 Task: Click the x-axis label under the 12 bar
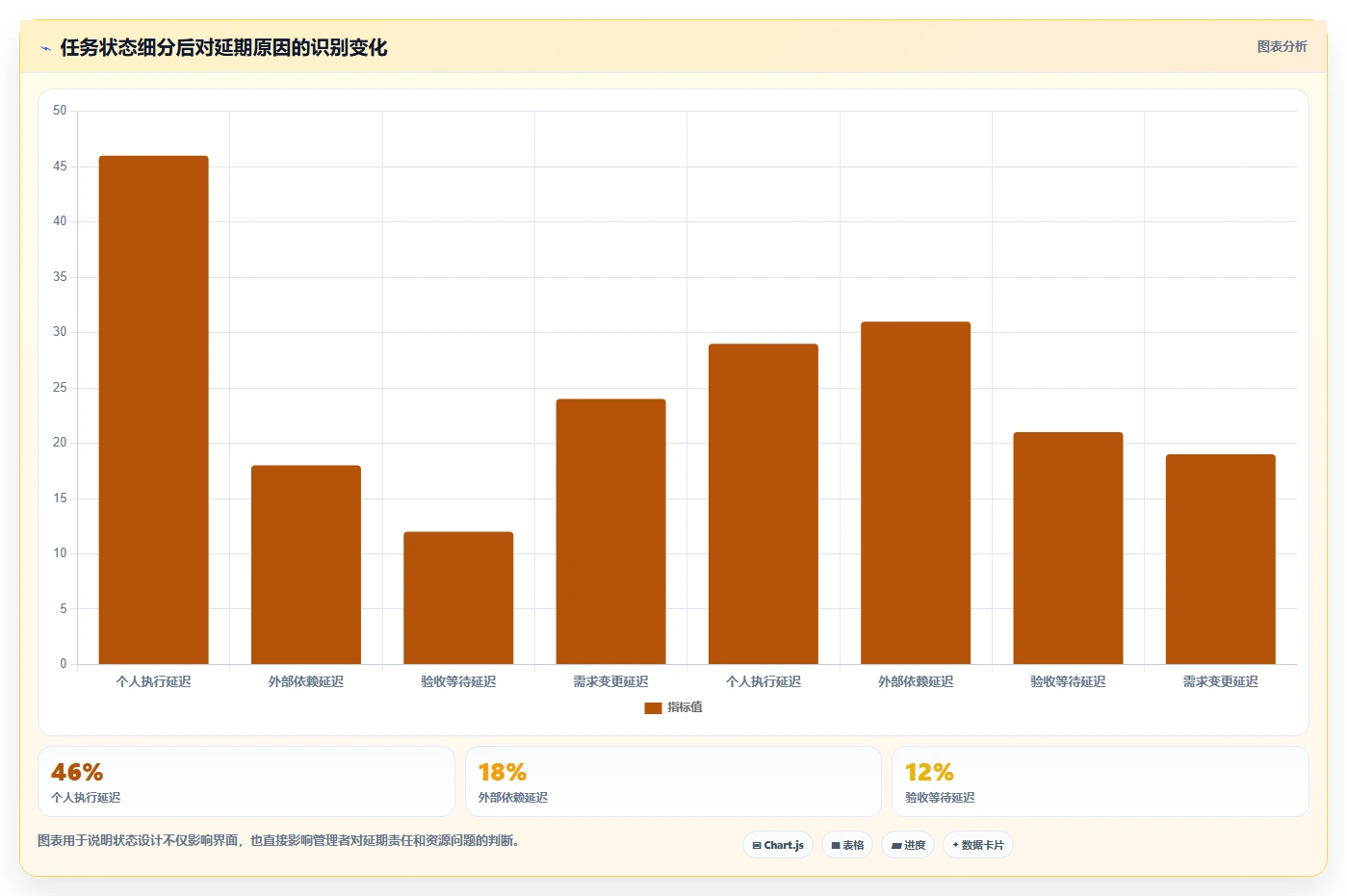[458, 681]
